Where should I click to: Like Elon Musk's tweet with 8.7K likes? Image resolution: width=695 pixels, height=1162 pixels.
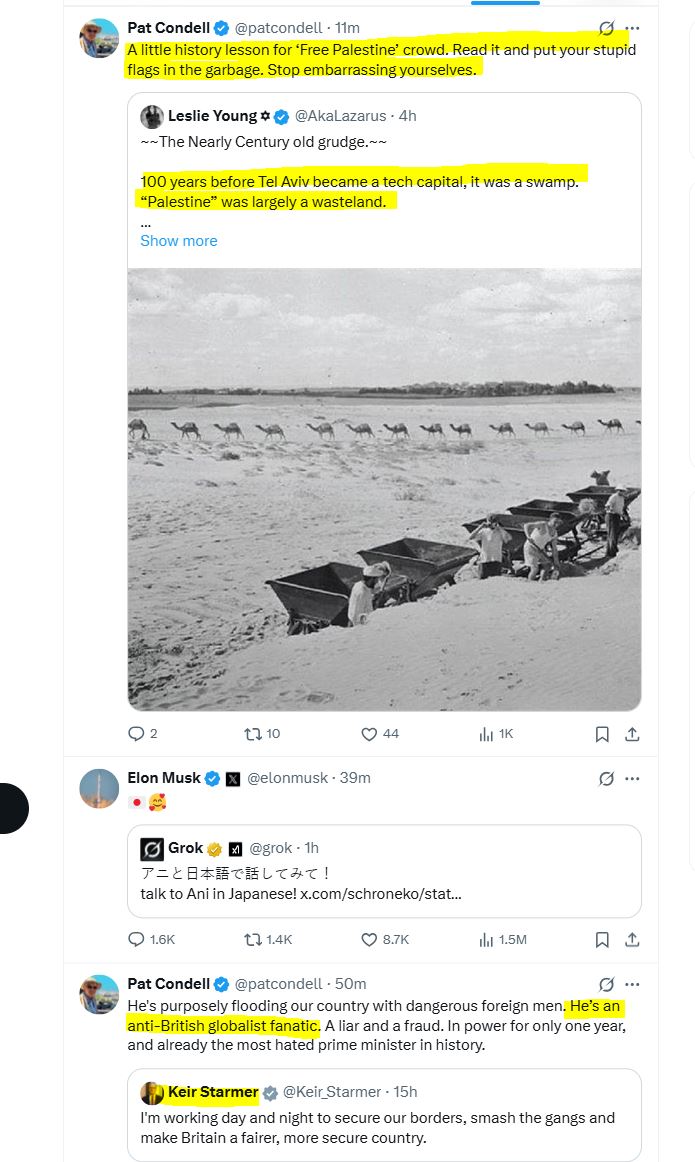pyautogui.click(x=368, y=940)
